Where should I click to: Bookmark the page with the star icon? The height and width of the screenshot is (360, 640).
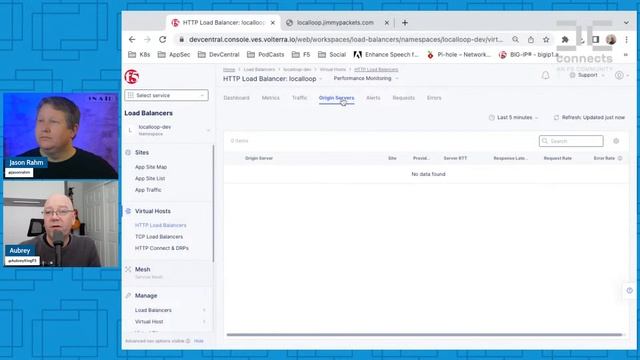point(546,40)
